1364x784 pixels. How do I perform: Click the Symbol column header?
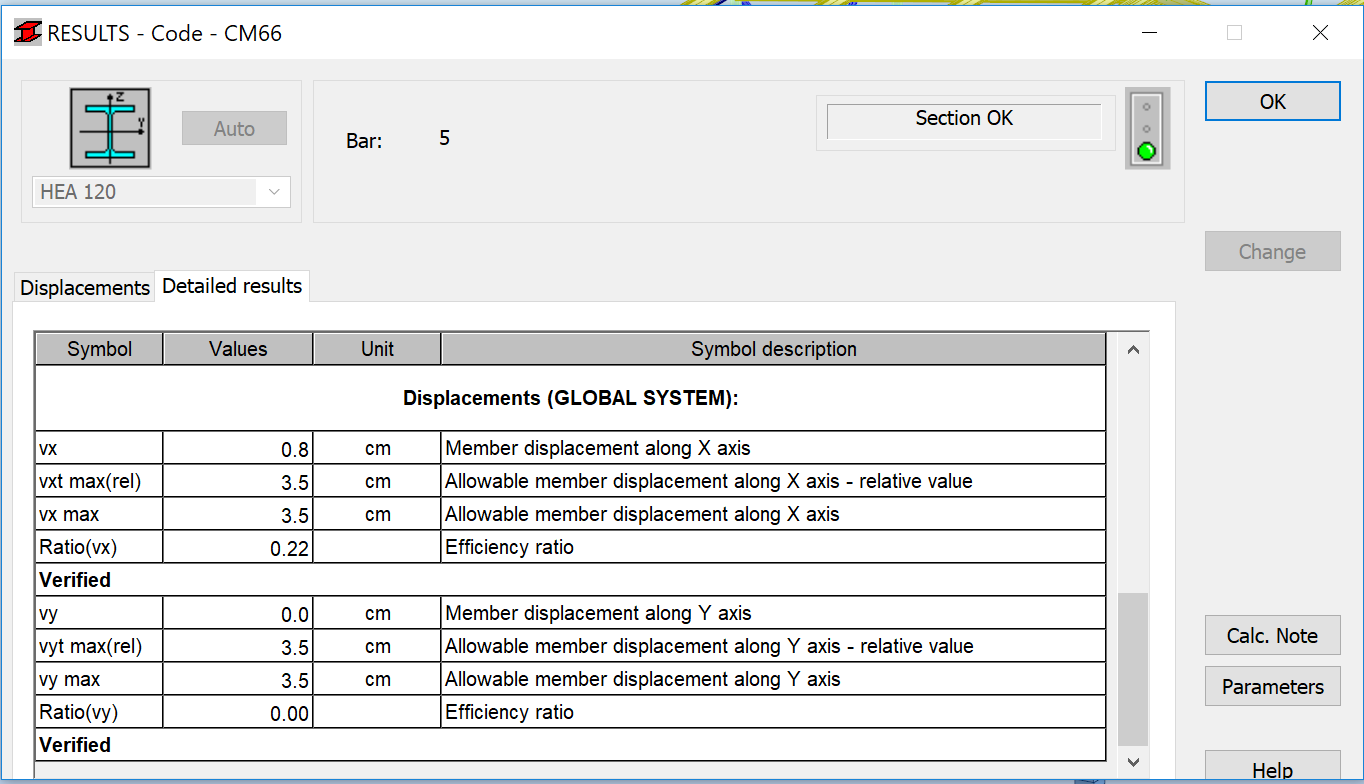(100, 349)
